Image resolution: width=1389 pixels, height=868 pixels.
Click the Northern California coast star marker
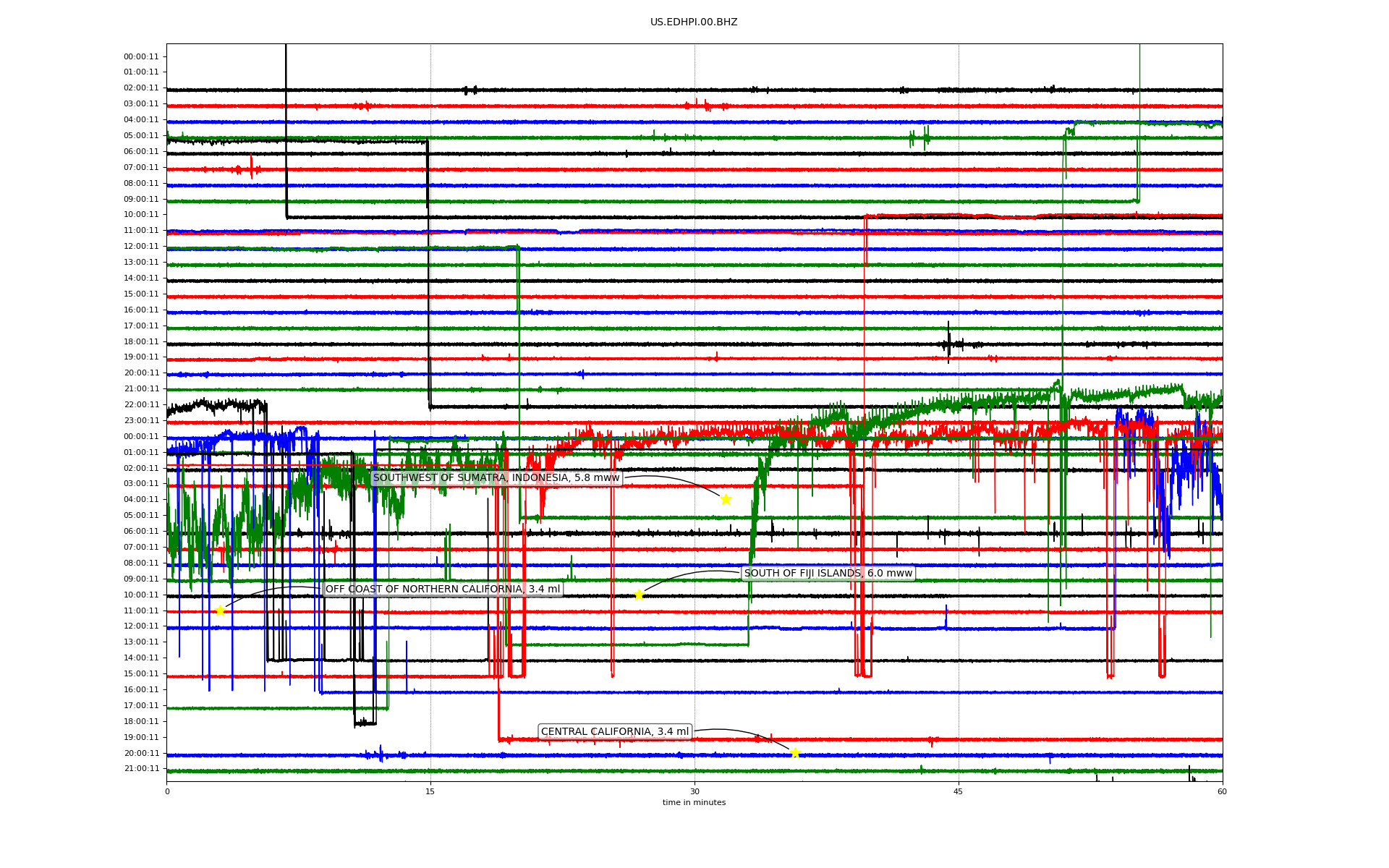pos(220,610)
